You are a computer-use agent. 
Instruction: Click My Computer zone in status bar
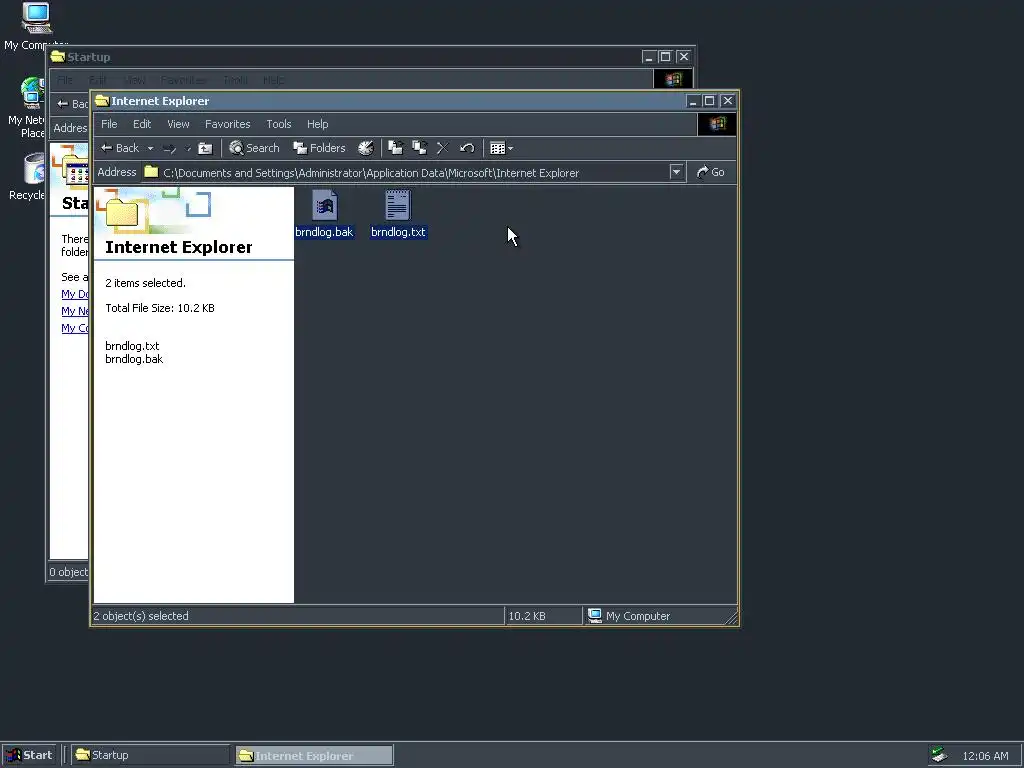(x=630, y=616)
